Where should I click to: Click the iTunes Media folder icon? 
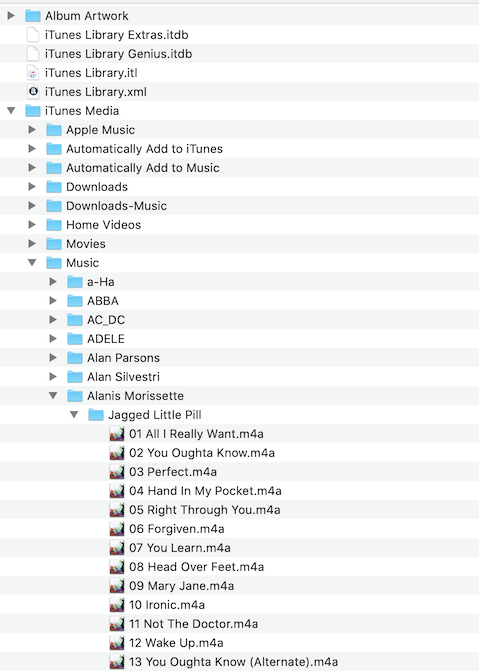click(x=33, y=111)
